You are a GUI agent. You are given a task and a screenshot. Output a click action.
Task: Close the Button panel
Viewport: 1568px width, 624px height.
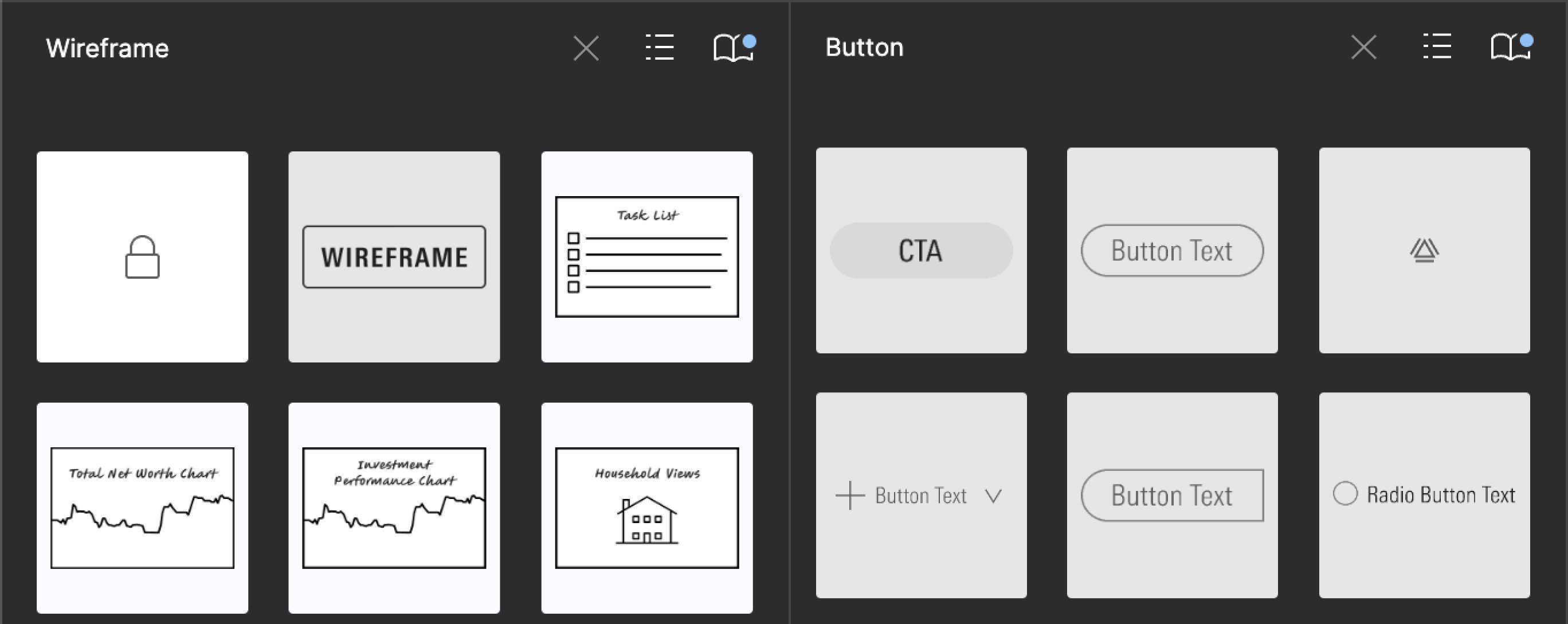point(1363,47)
